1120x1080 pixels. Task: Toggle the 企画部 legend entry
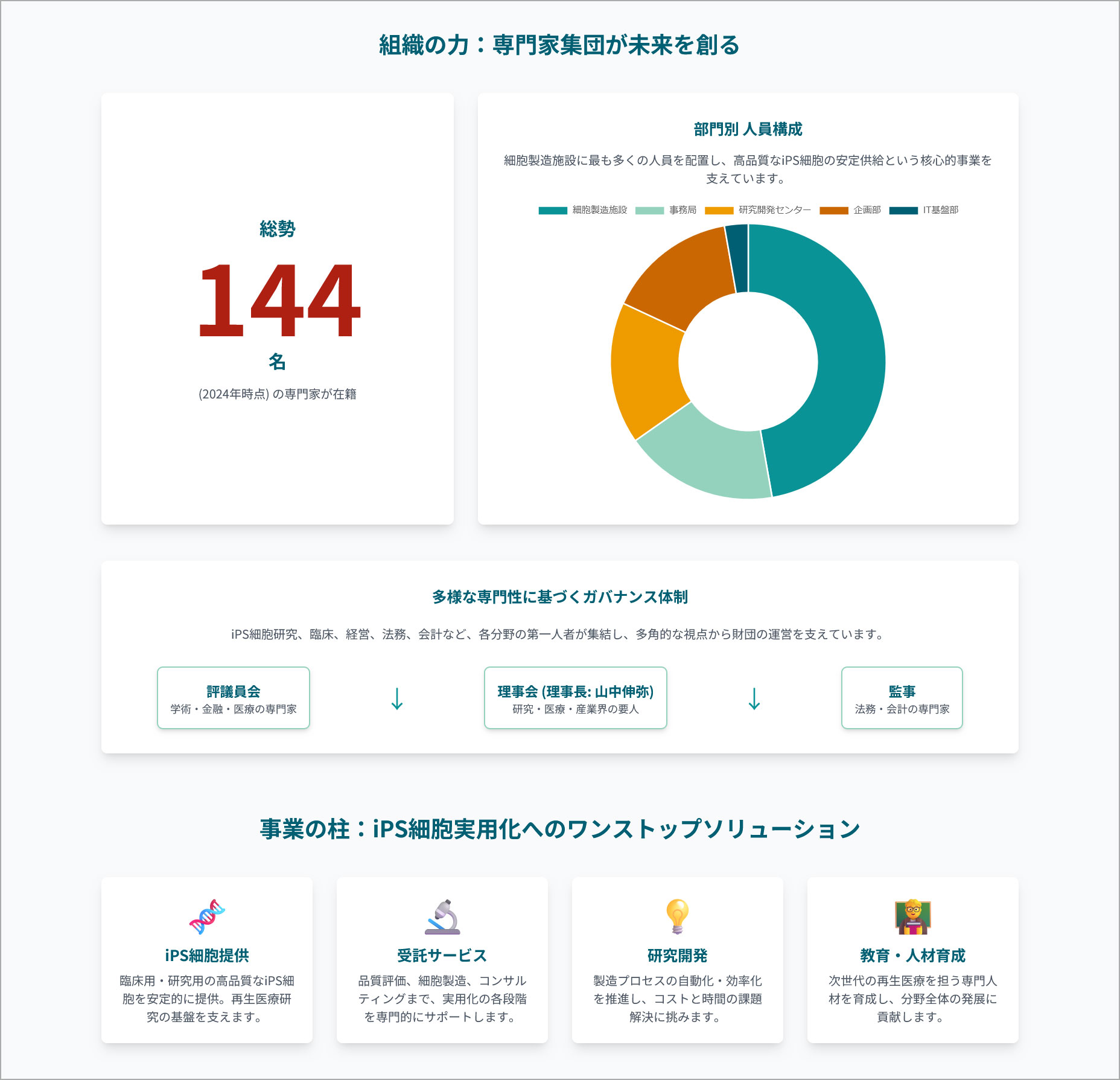[850, 210]
